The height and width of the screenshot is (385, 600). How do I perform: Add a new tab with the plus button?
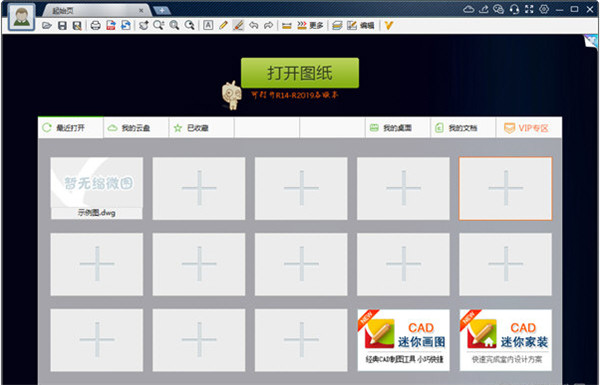pos(162,10)
